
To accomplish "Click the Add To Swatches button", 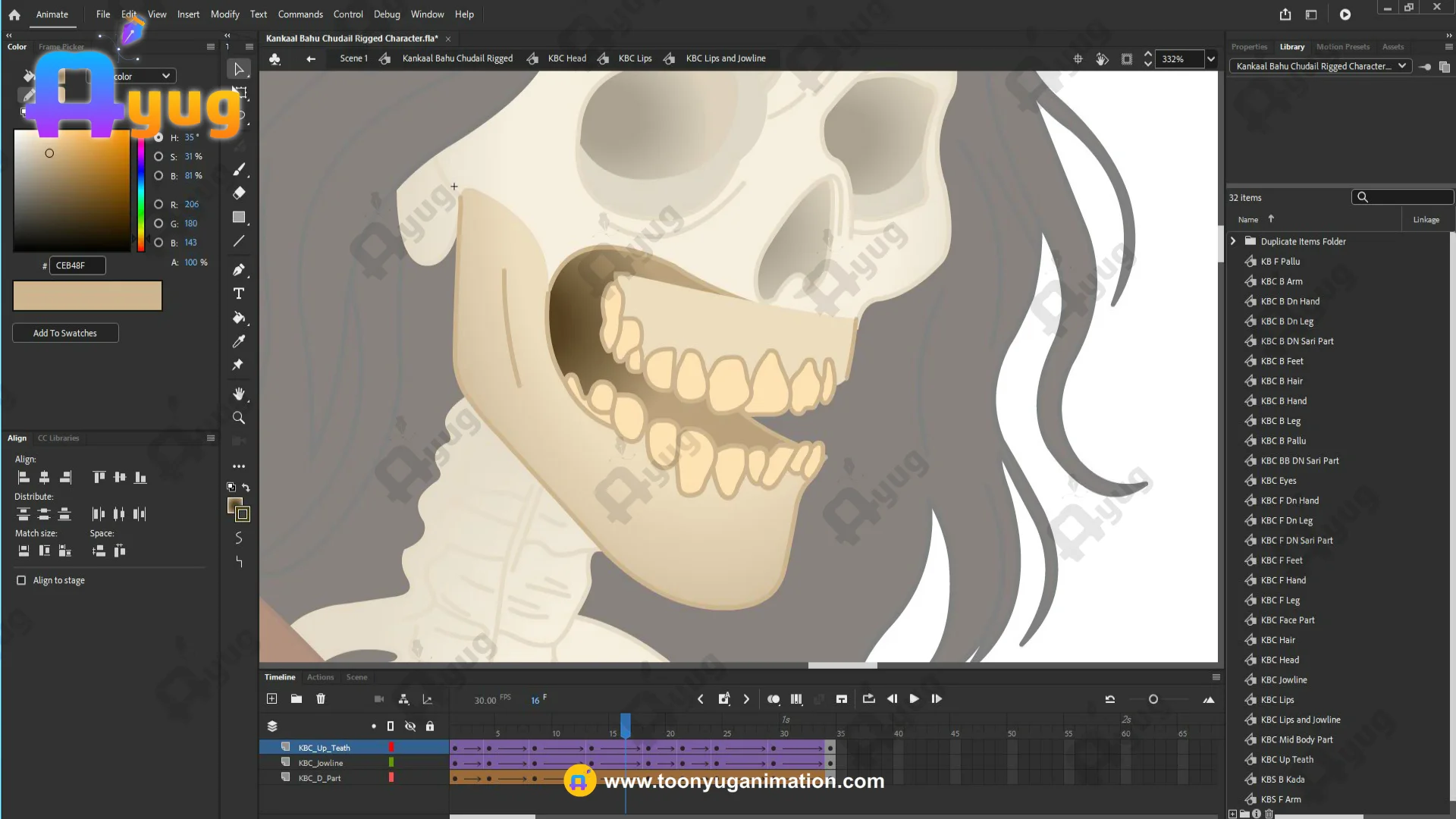I will pos(65,333).
